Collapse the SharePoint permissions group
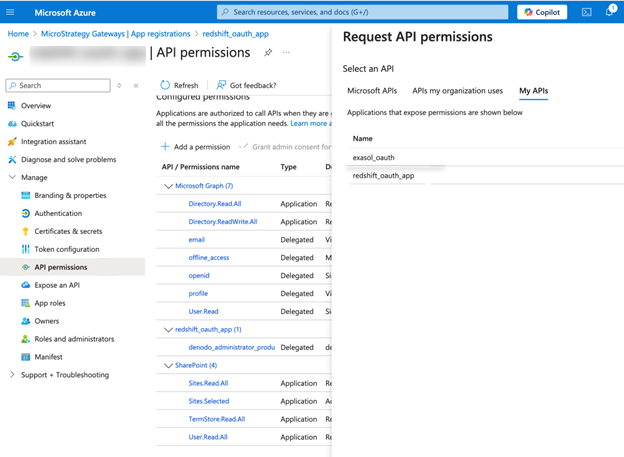 [x=168, y=365]
